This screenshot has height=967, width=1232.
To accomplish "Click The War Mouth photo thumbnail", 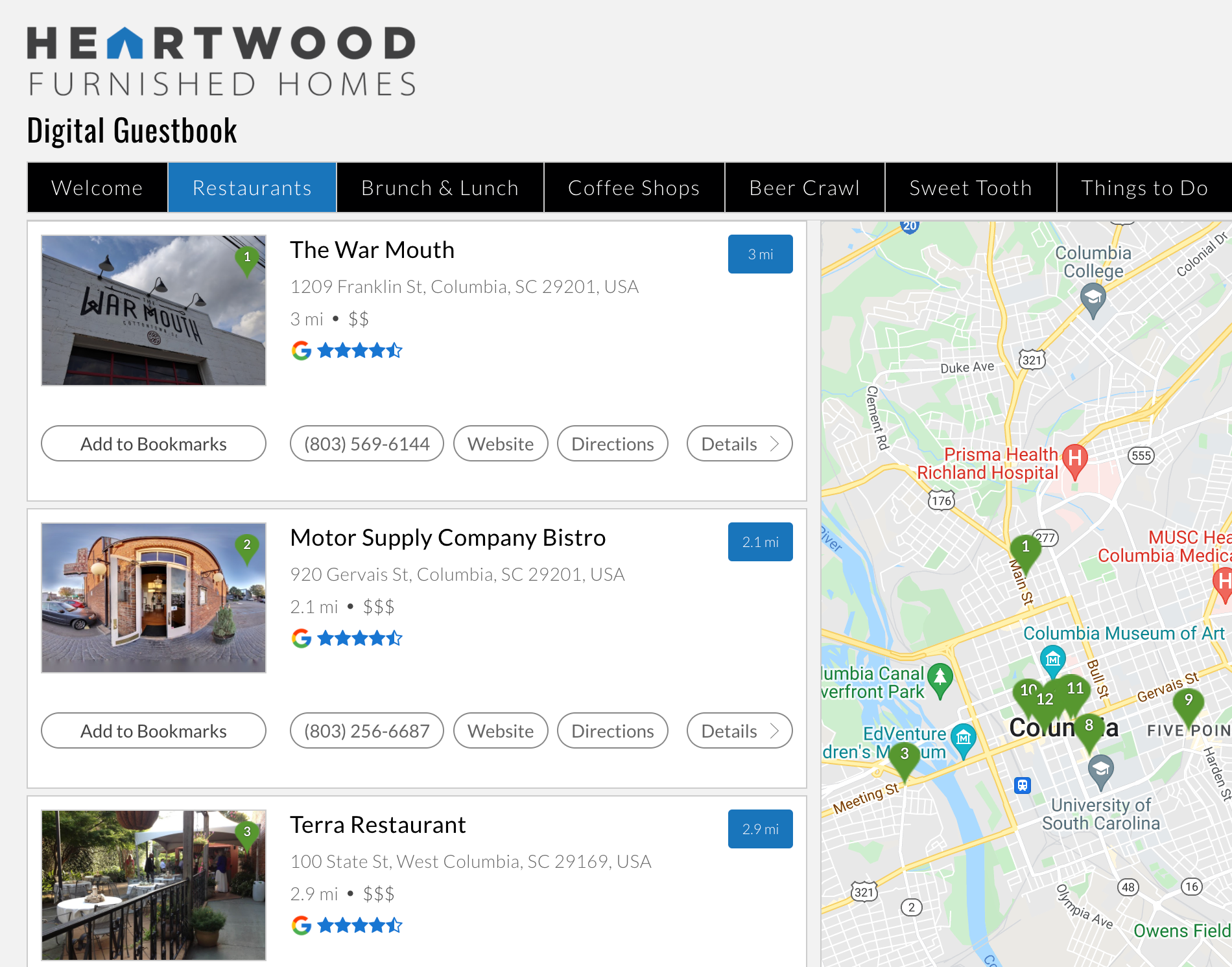I will click(154, 310).
